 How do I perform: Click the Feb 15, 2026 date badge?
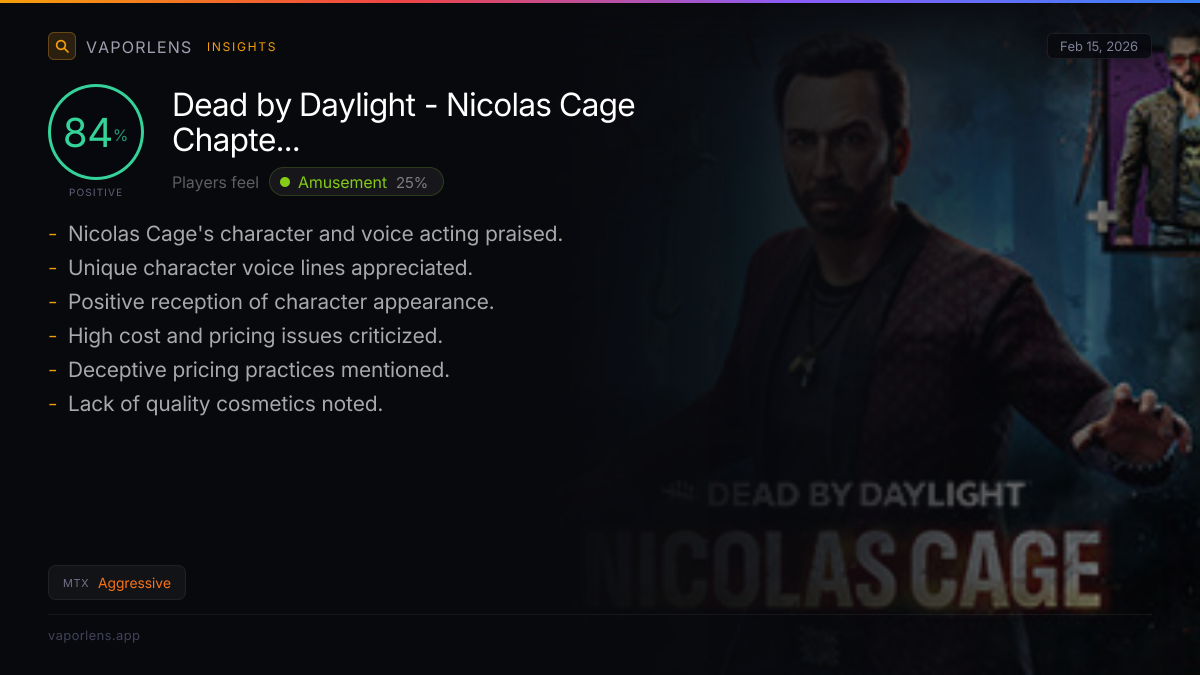(x=1098, y=47)
